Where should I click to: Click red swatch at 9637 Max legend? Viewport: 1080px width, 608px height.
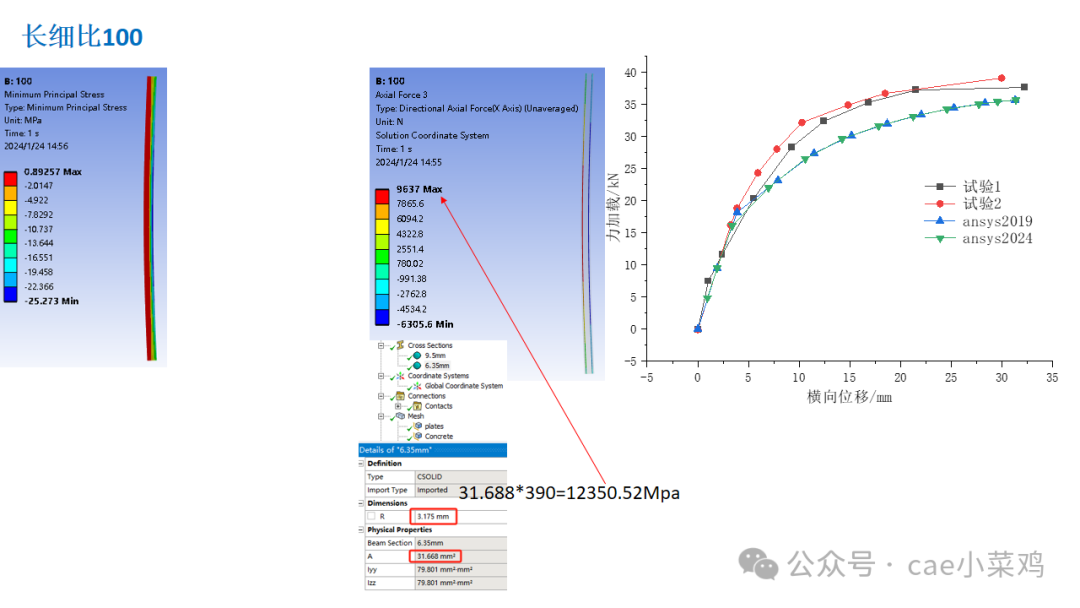point(382,196)
